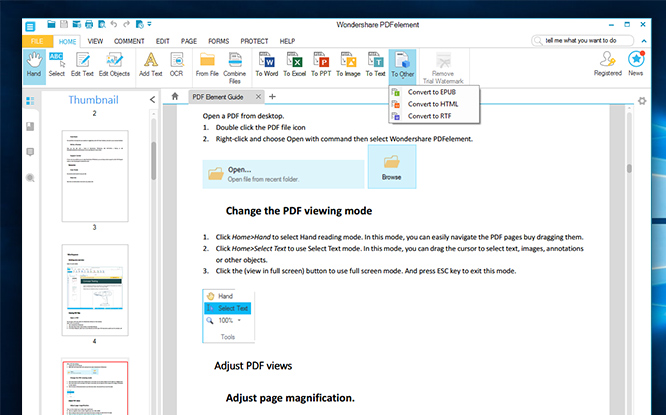Collapse the ribbon with the chevron
The height and width of the screenshot is (415, 666).
[644, 41]
